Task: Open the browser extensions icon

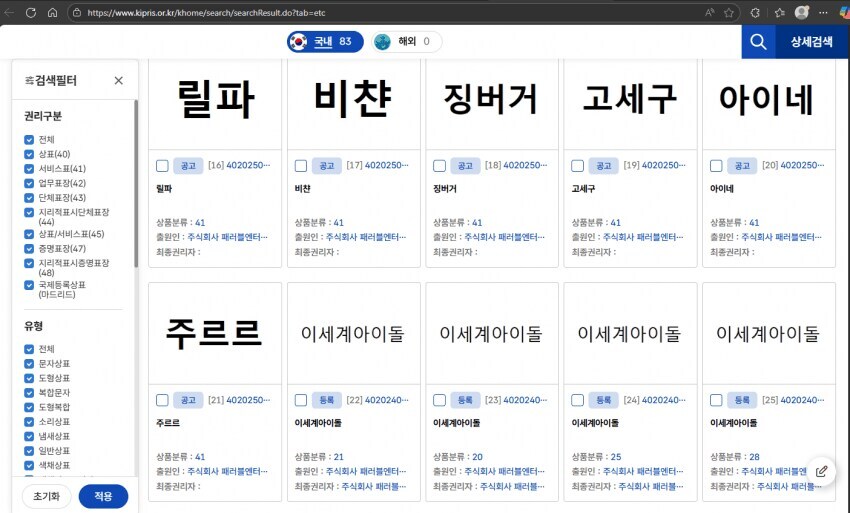Action: pos(755,13)
